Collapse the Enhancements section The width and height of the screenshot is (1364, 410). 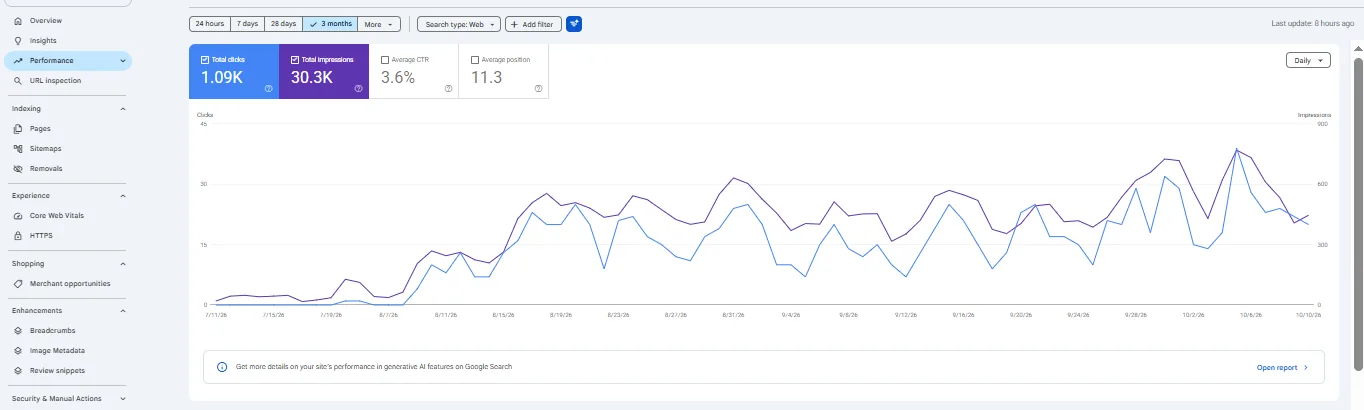pos(123,310)
